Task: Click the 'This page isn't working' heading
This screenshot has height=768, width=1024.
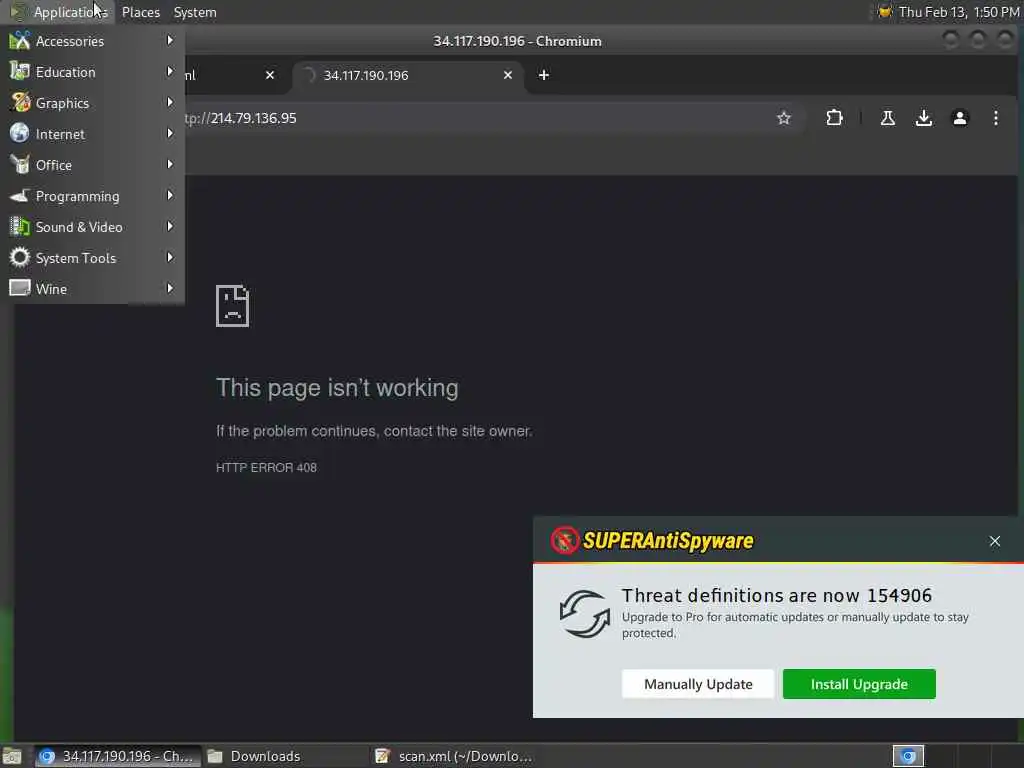Action: tap(337, 388)
